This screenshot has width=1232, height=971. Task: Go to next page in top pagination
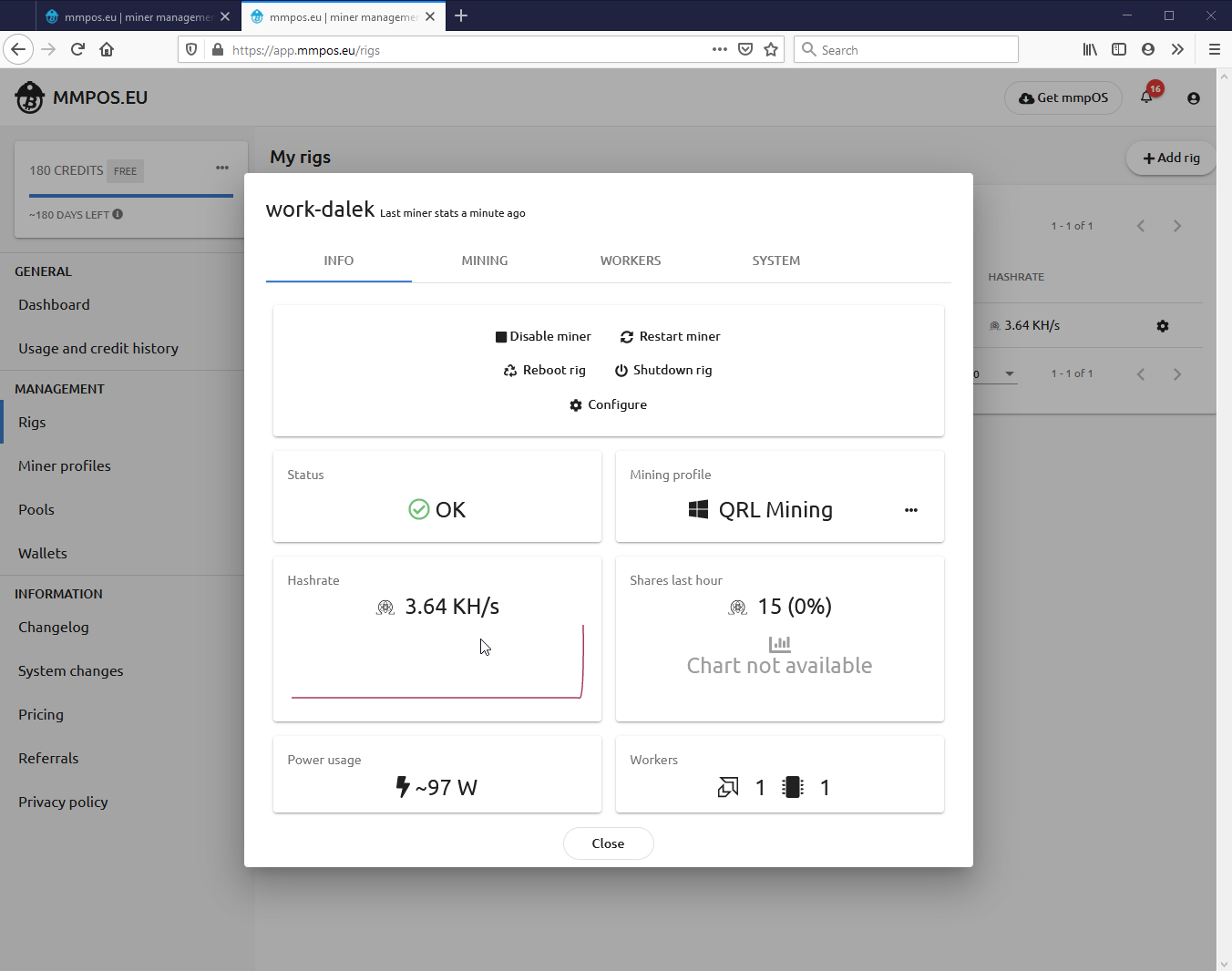click(1177, 226)
